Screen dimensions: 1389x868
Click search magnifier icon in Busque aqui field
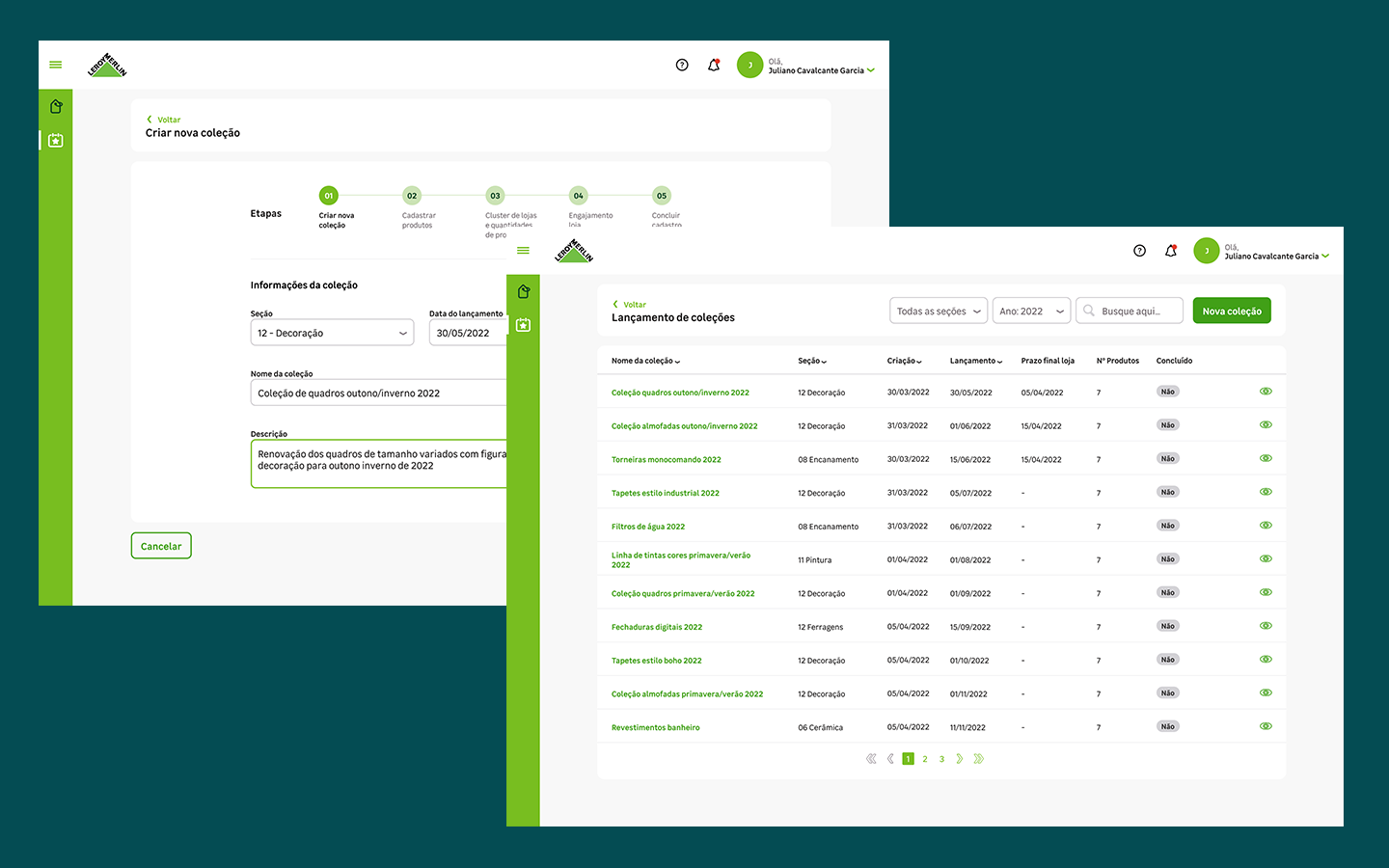pyautogui.click(x=1089, y=311)
